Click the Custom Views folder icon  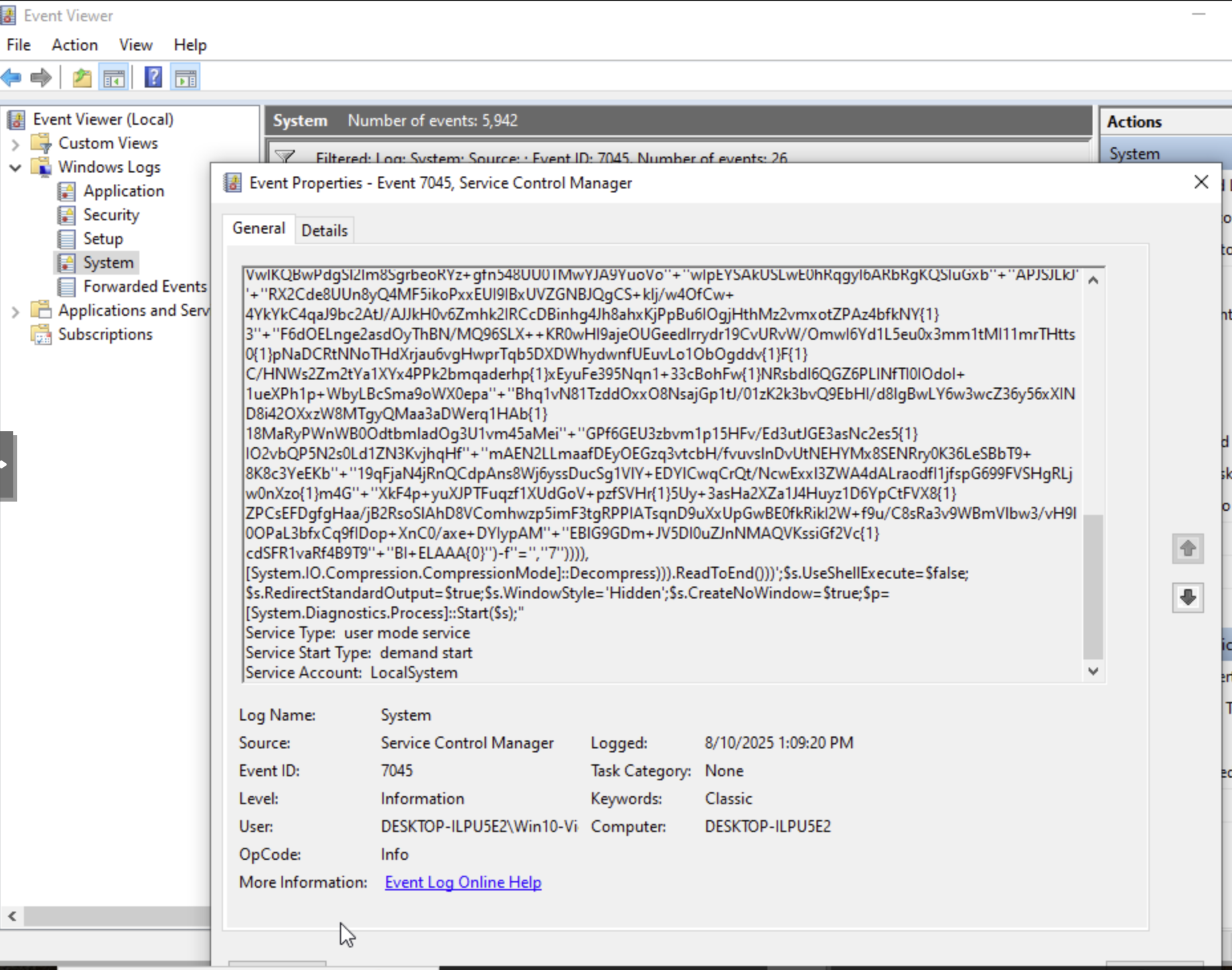pos(41,143)
